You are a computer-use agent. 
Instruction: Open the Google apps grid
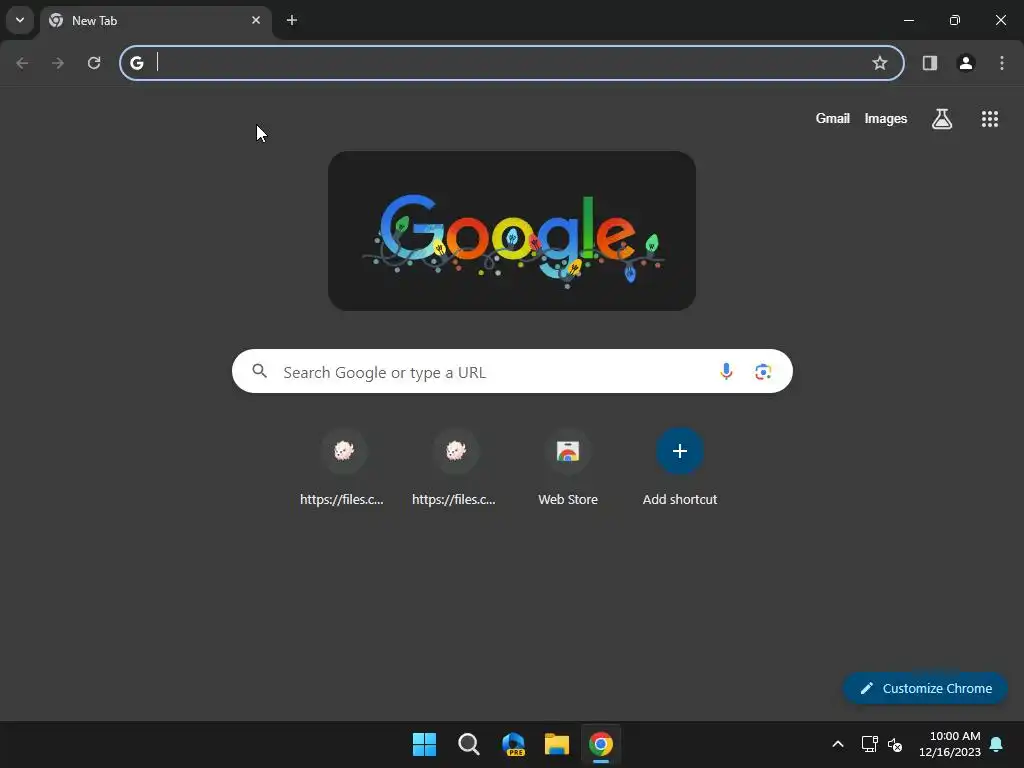pos(990,119)
